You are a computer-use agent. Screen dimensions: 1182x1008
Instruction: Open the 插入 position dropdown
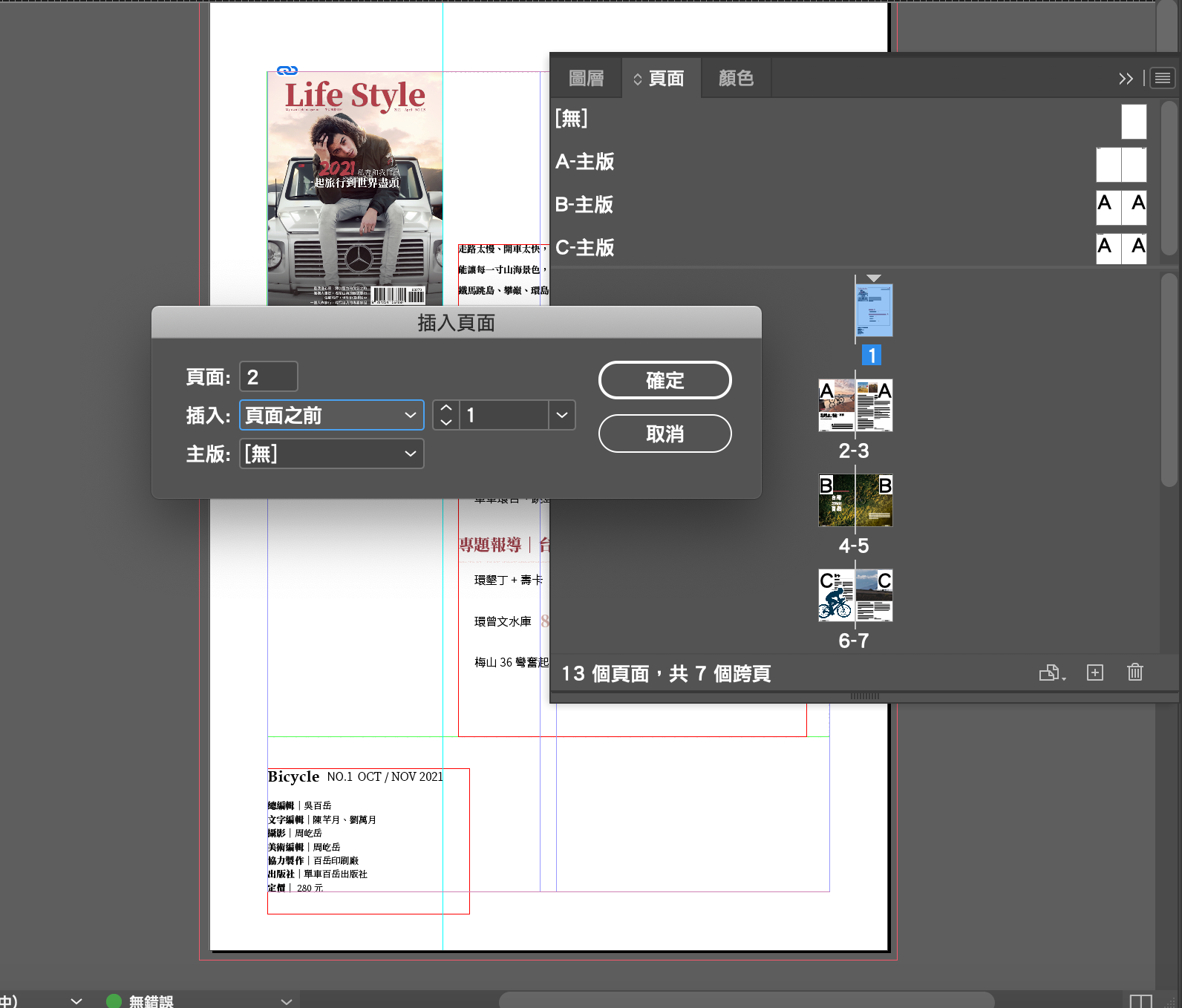click(331, 415)
